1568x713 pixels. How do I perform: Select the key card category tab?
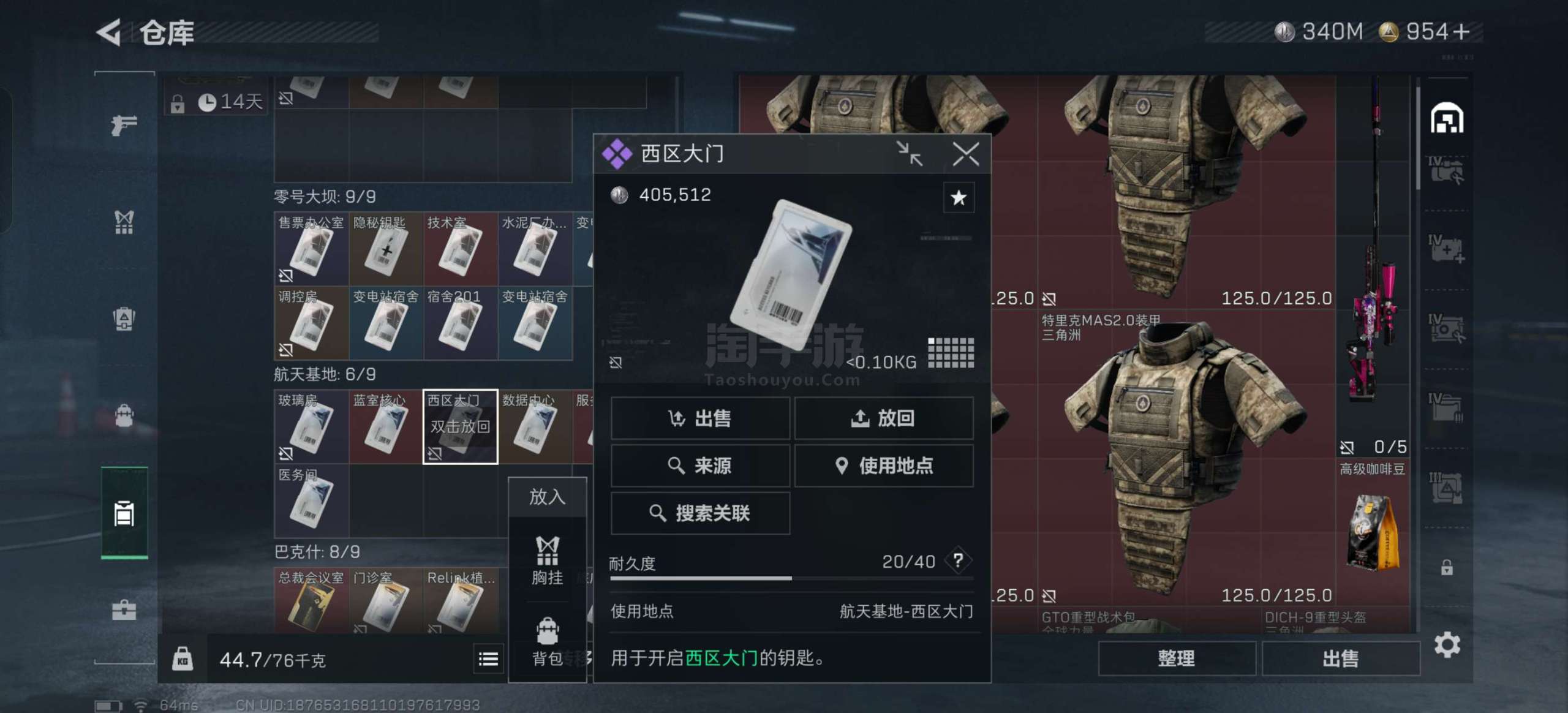[x=124, y=513]
